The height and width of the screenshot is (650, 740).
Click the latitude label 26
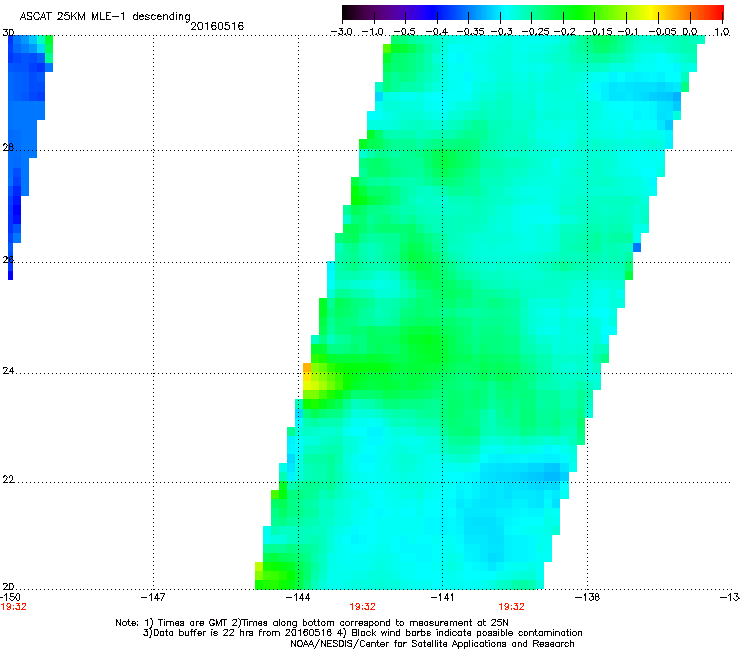point(8,260)
